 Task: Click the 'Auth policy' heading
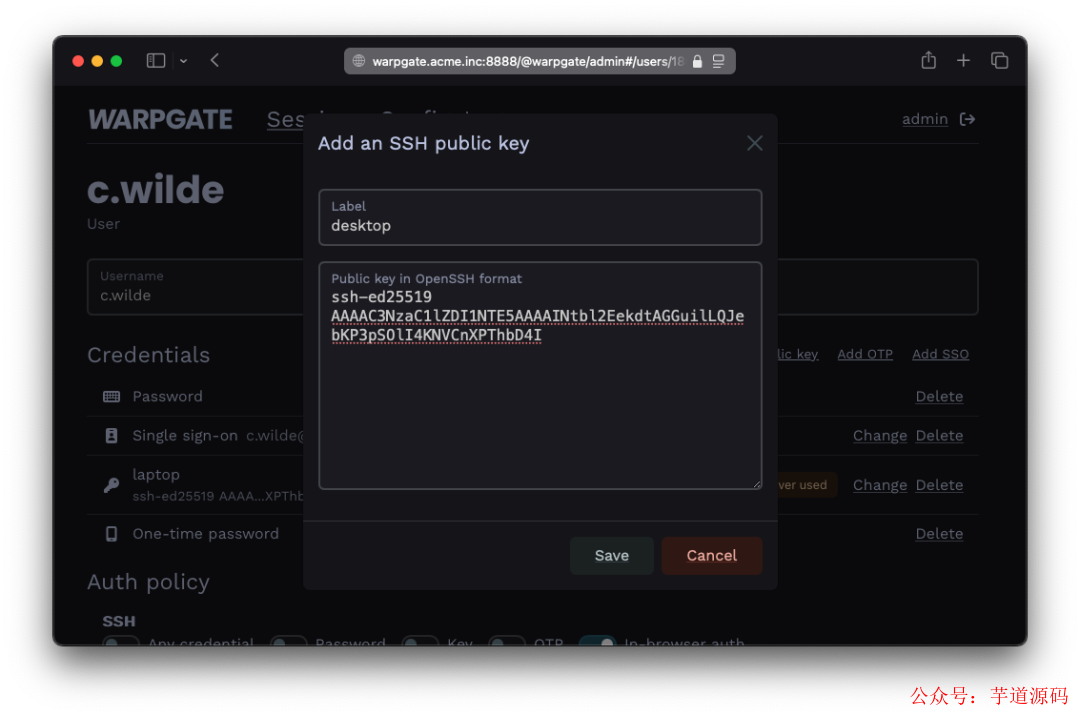pyautogui.click(x=148, y=582)
